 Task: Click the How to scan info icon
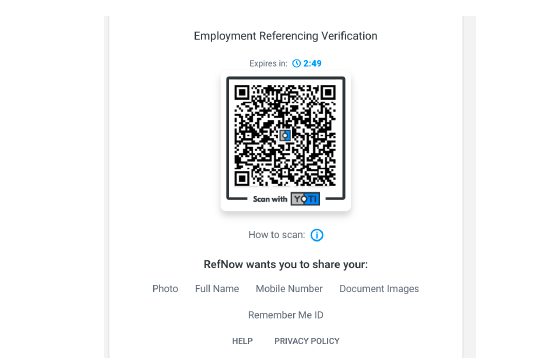coord(317,235)
